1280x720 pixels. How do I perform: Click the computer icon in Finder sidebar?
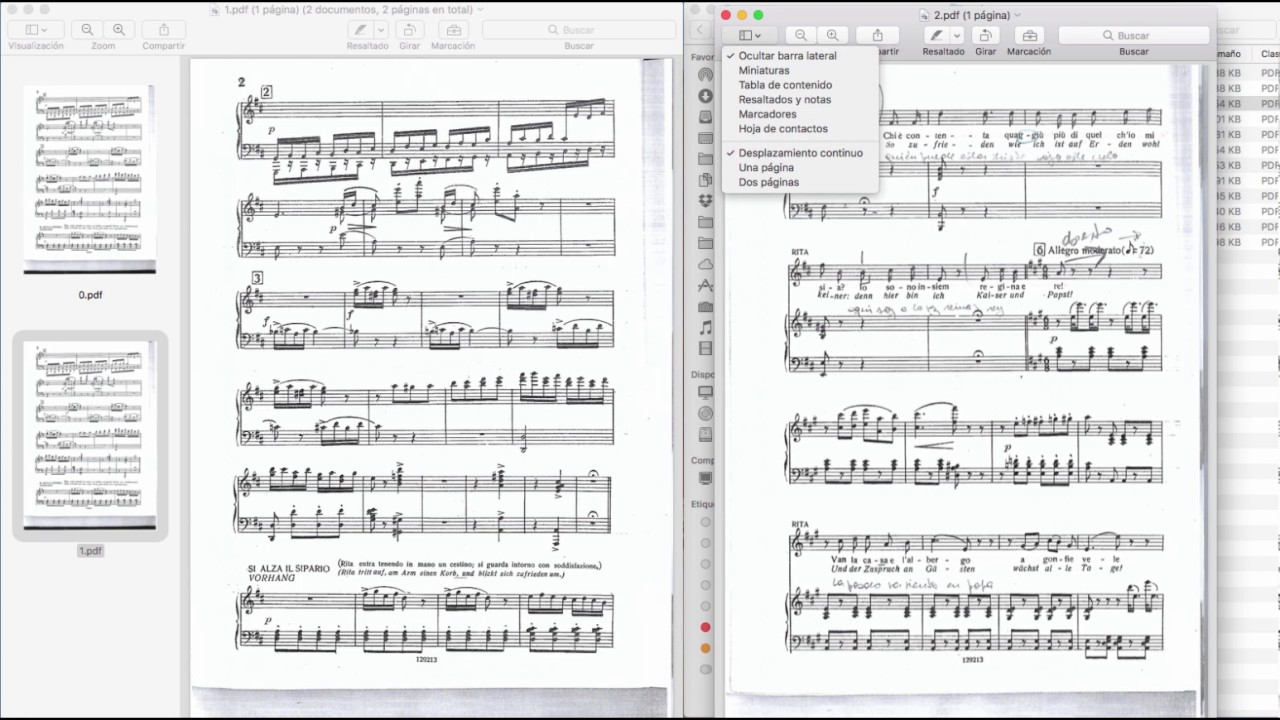coord(706,479)
